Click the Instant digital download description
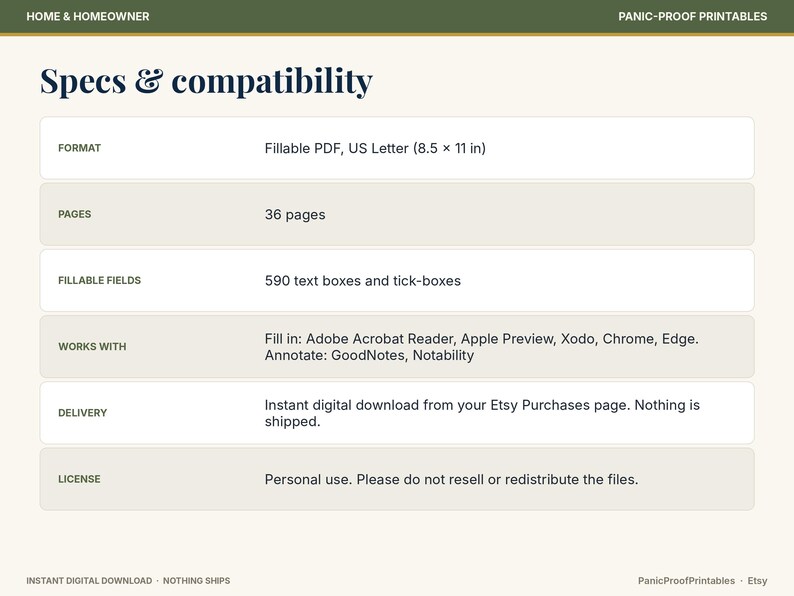 point(482,413)
